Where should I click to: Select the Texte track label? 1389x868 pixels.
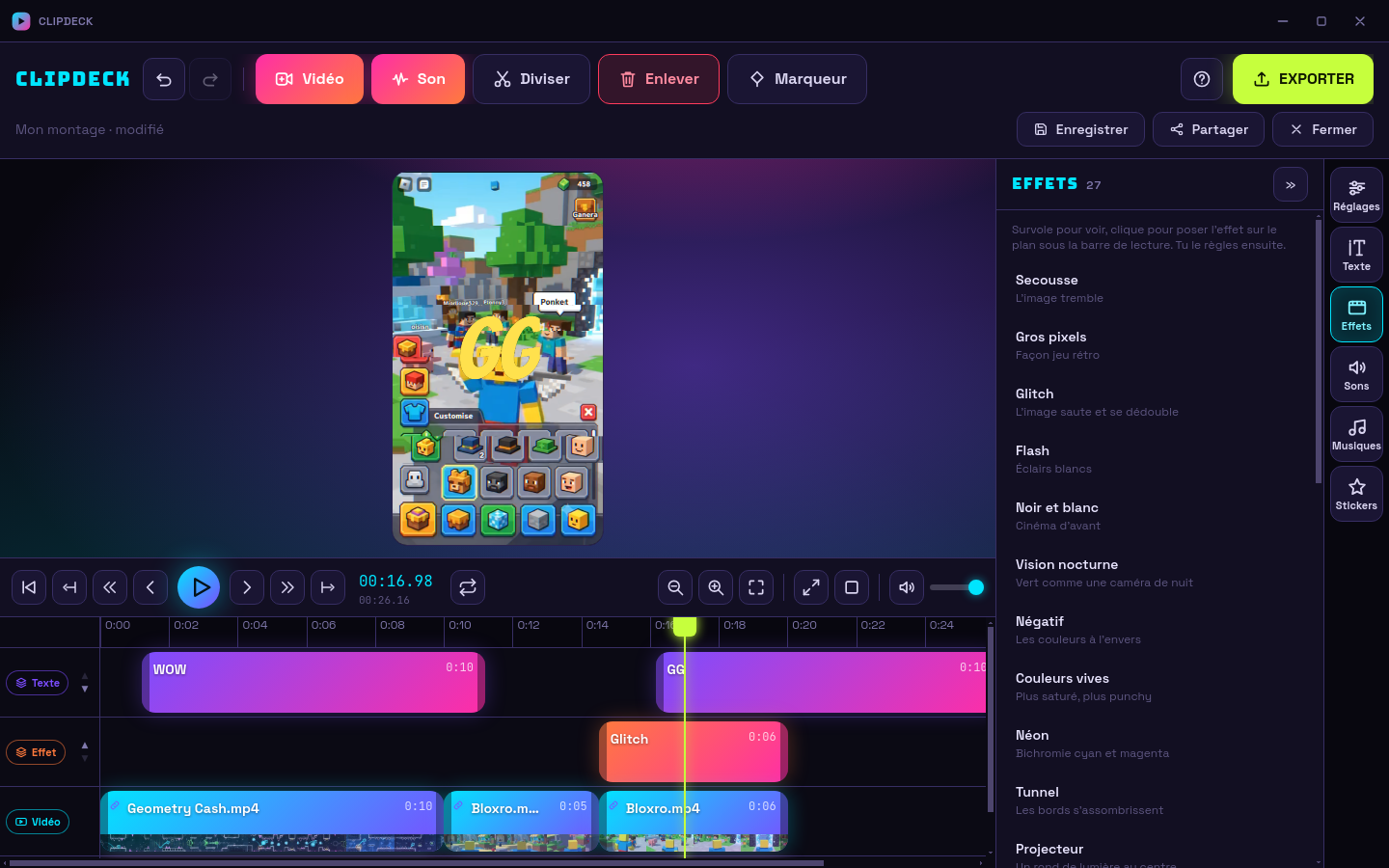37,683
